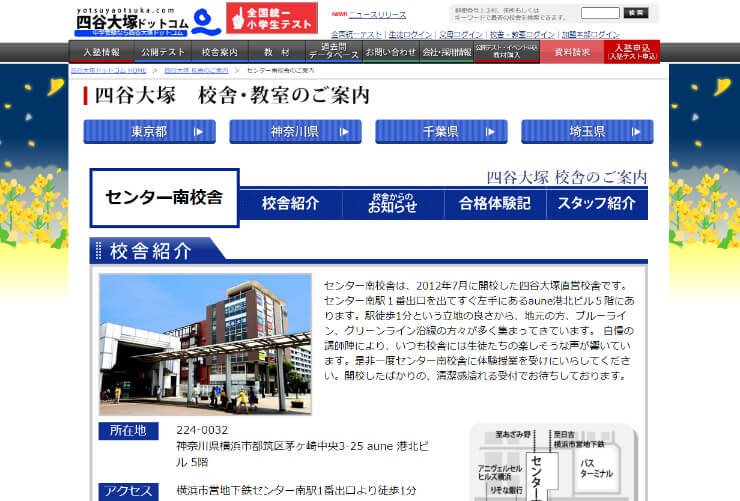Switch to the 合格体験記 tab
Screen dimensions: 740x501
pos(495,204)
